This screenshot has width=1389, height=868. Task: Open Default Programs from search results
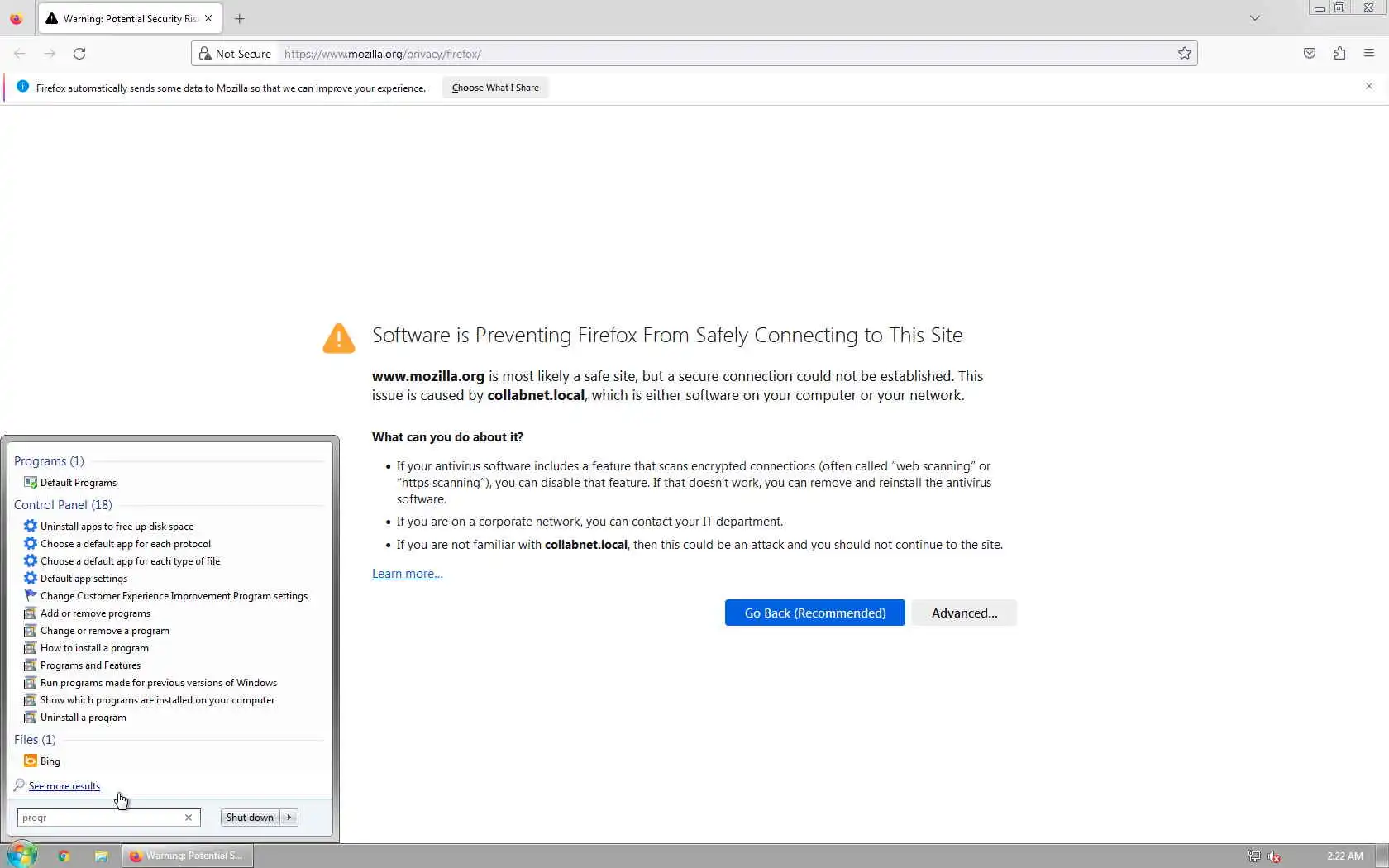pyautogui.click(x=79, y=483)
